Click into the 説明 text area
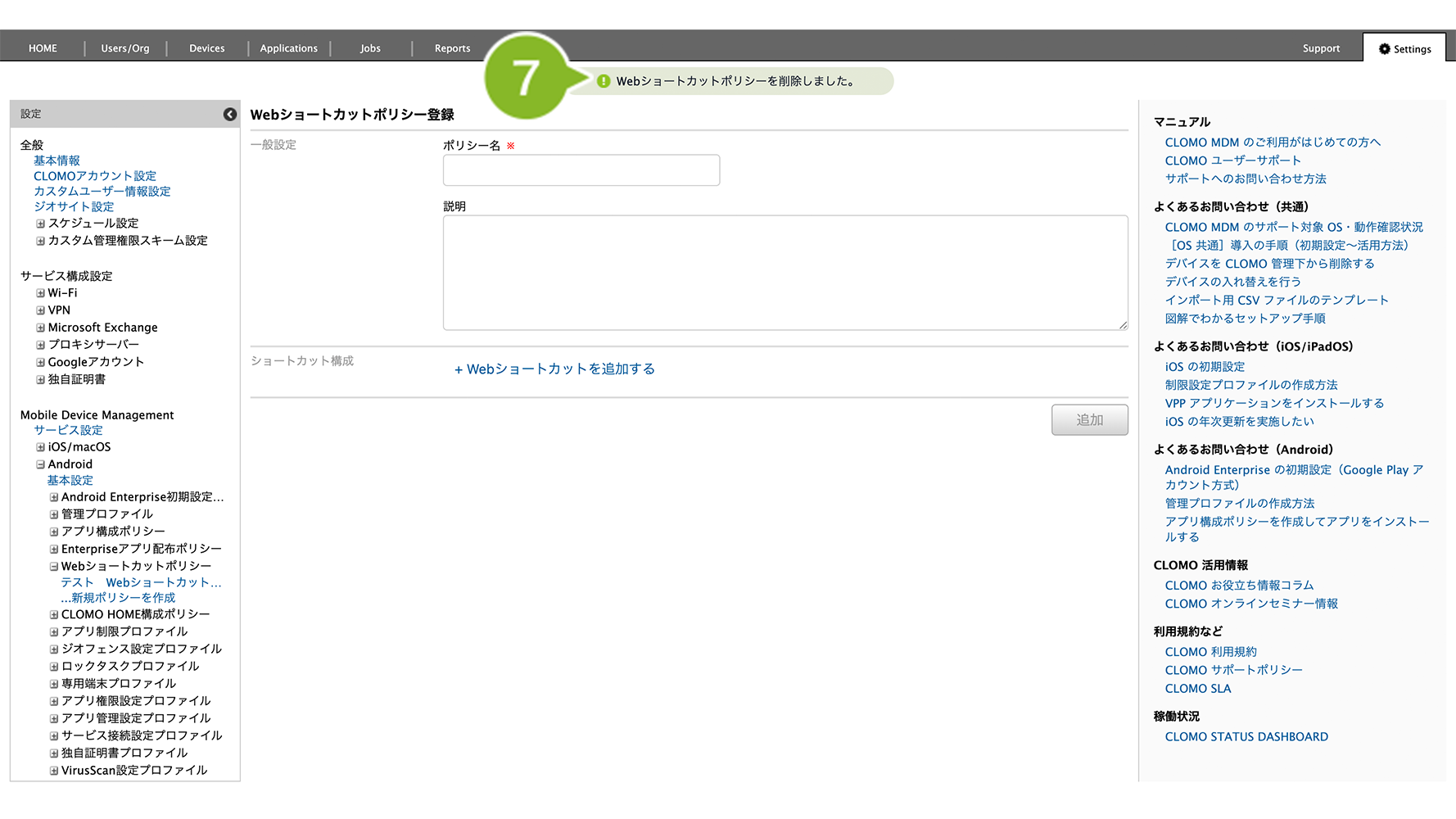1456x819 pixels. click(x=785, y=273)
